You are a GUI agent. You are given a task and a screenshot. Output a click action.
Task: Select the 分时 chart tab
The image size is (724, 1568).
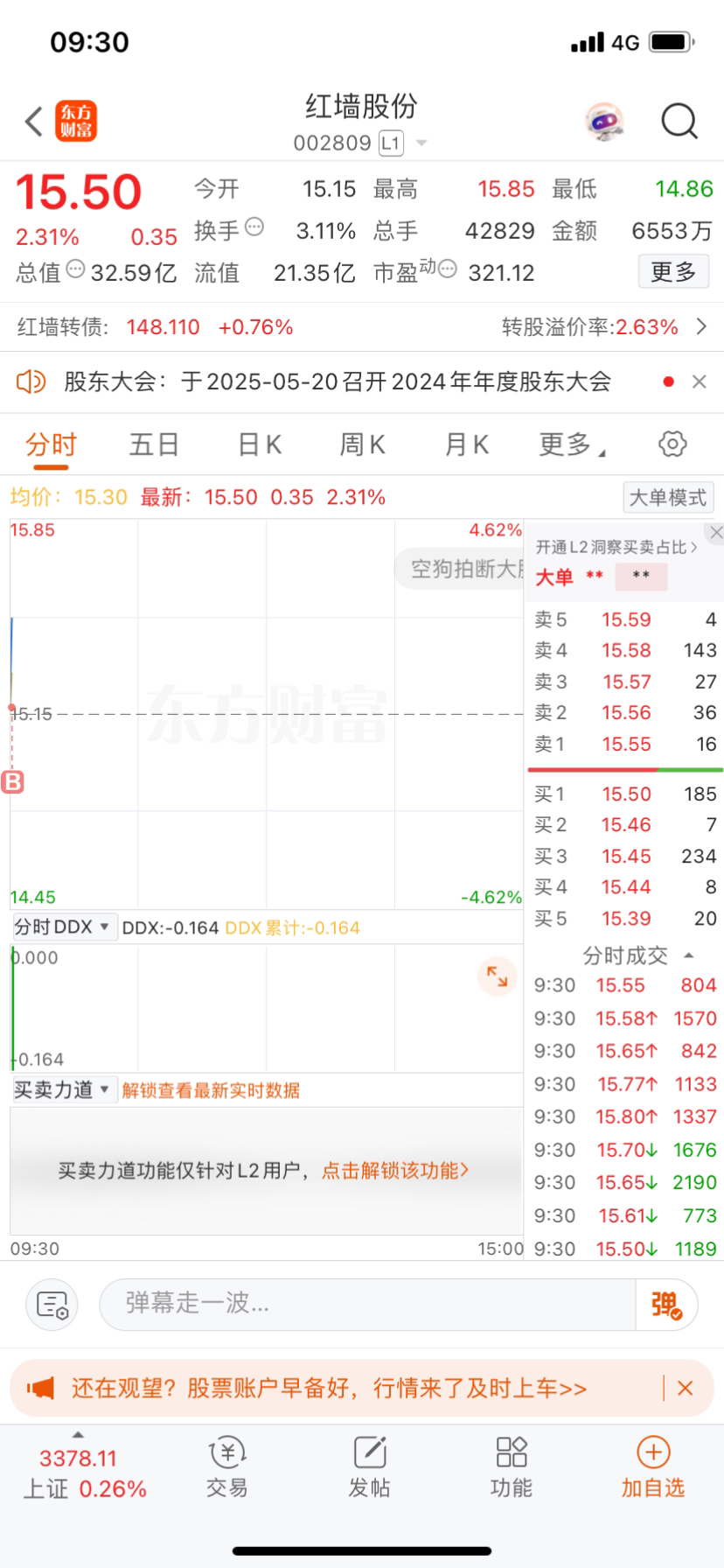51,444
